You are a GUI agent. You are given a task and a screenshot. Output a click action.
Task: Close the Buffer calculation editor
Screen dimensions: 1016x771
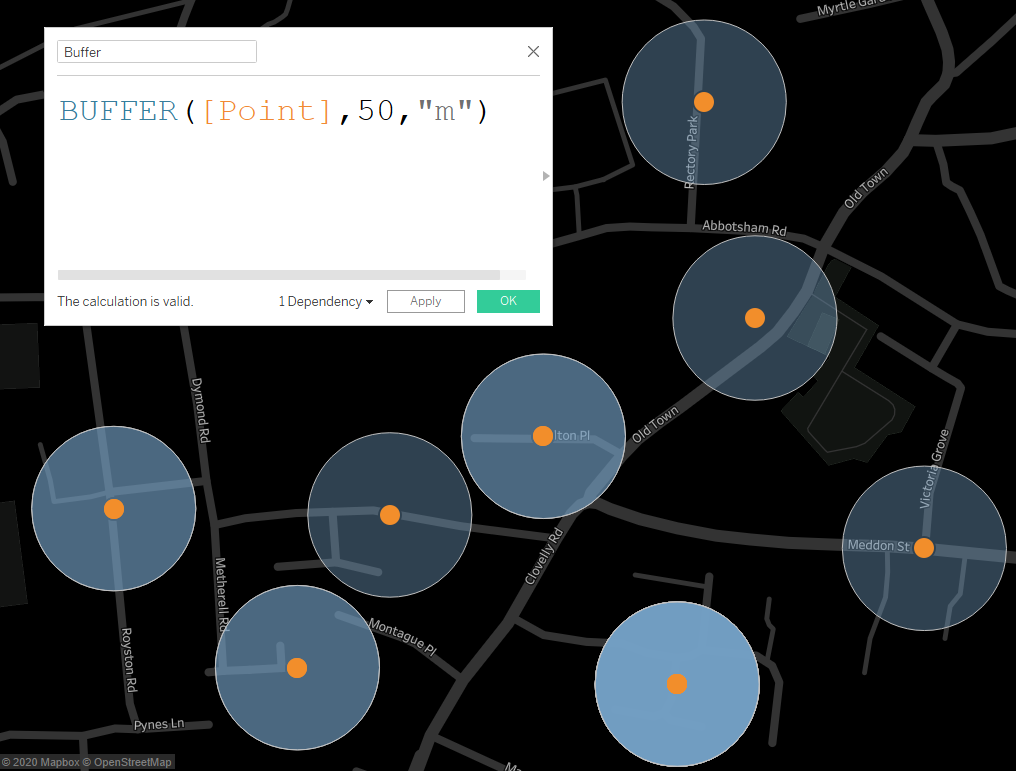coord(533,52)
